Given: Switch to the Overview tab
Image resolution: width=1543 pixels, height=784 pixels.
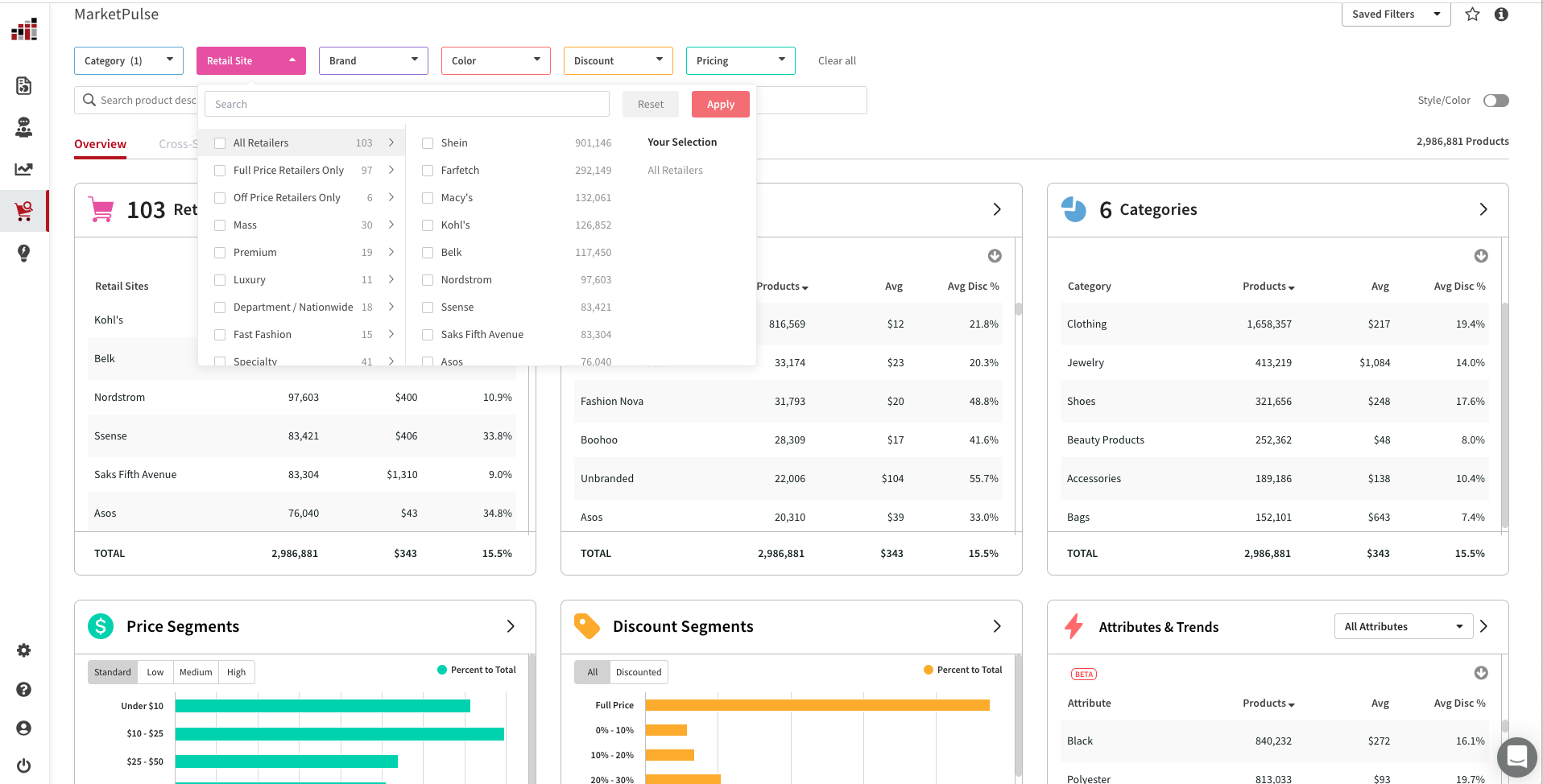Looking at the screenshot, I should 100,144.
